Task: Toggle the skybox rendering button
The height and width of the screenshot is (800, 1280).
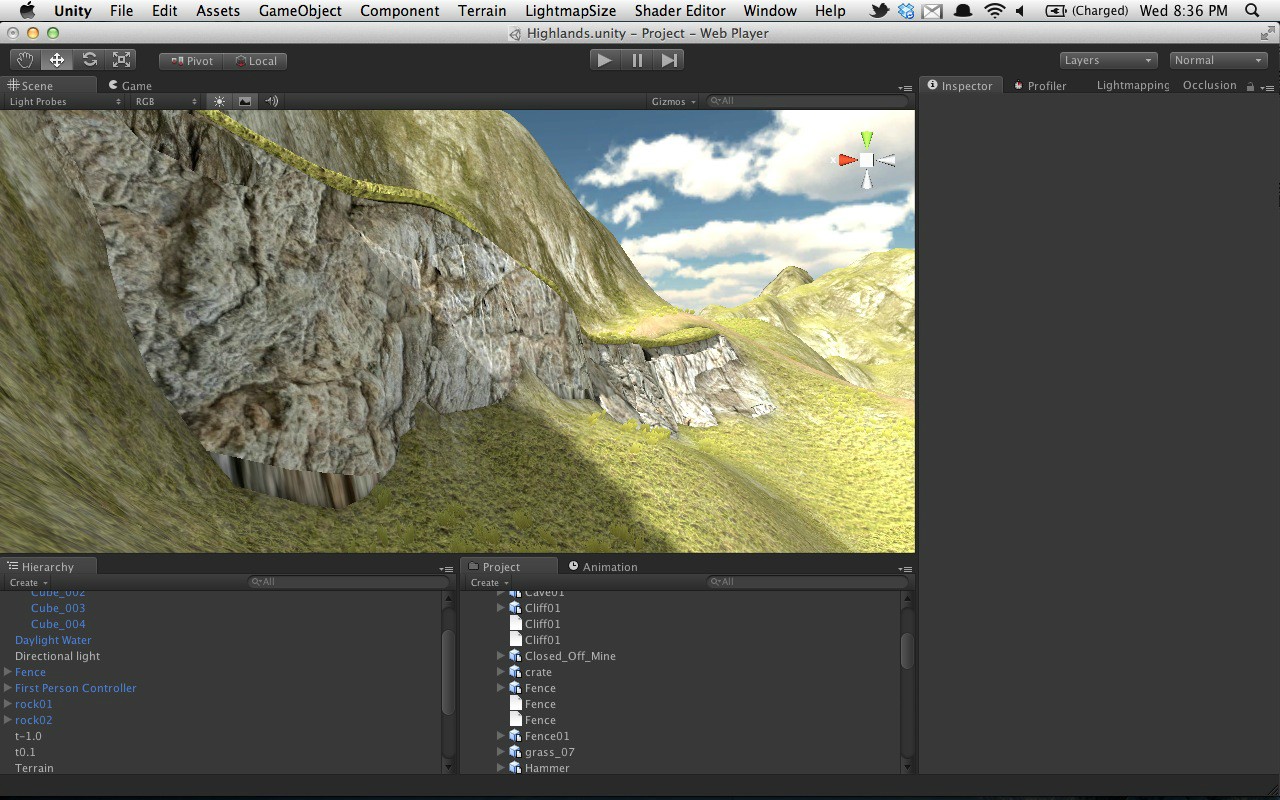Action: click(x=244, y=100)
